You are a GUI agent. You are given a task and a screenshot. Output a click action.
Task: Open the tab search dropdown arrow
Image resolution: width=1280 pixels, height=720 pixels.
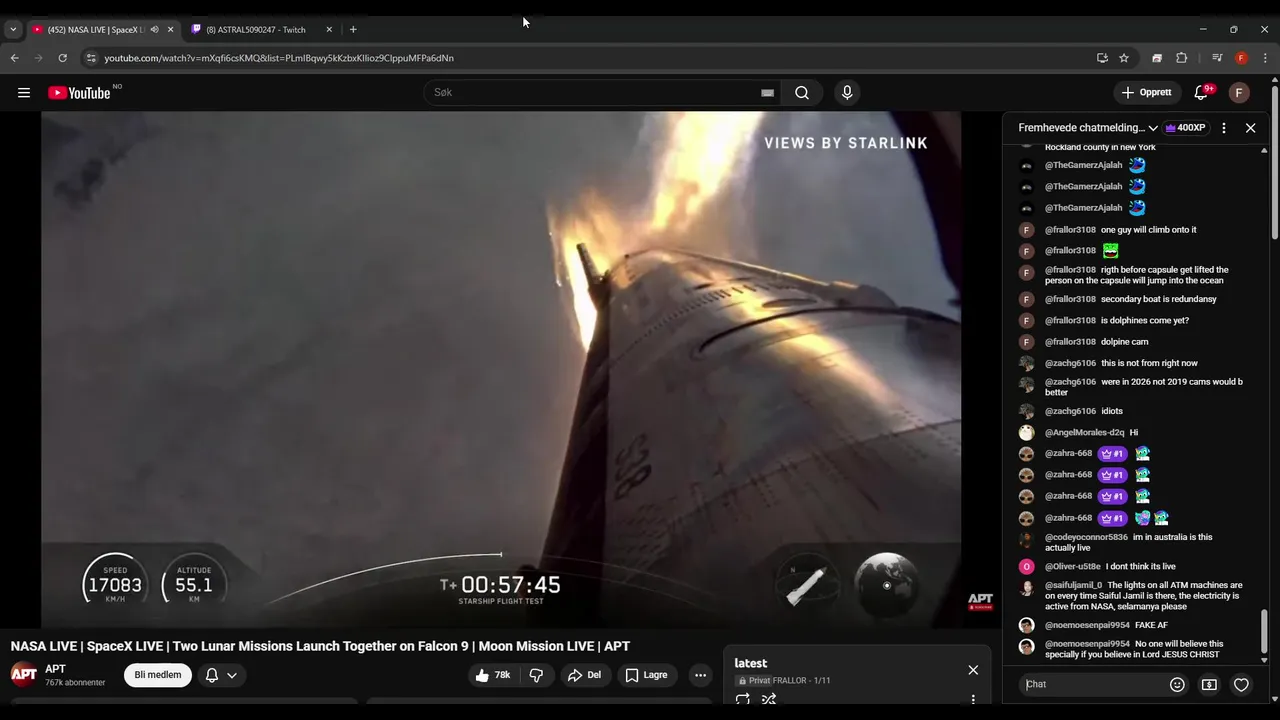pos(13,30)
